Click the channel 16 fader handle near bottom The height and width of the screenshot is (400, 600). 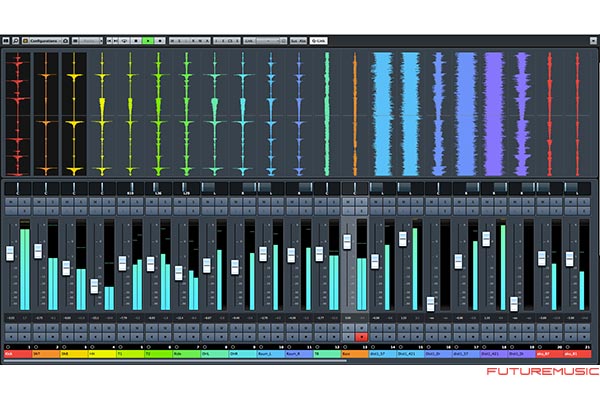pyautogui.click(x=430, y=304)
